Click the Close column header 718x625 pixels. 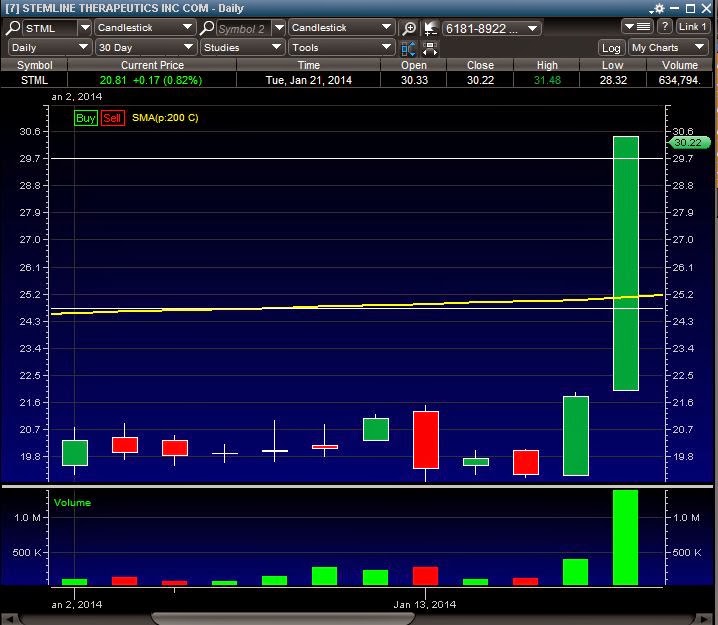pyautogui.click(x=480, y=65)
